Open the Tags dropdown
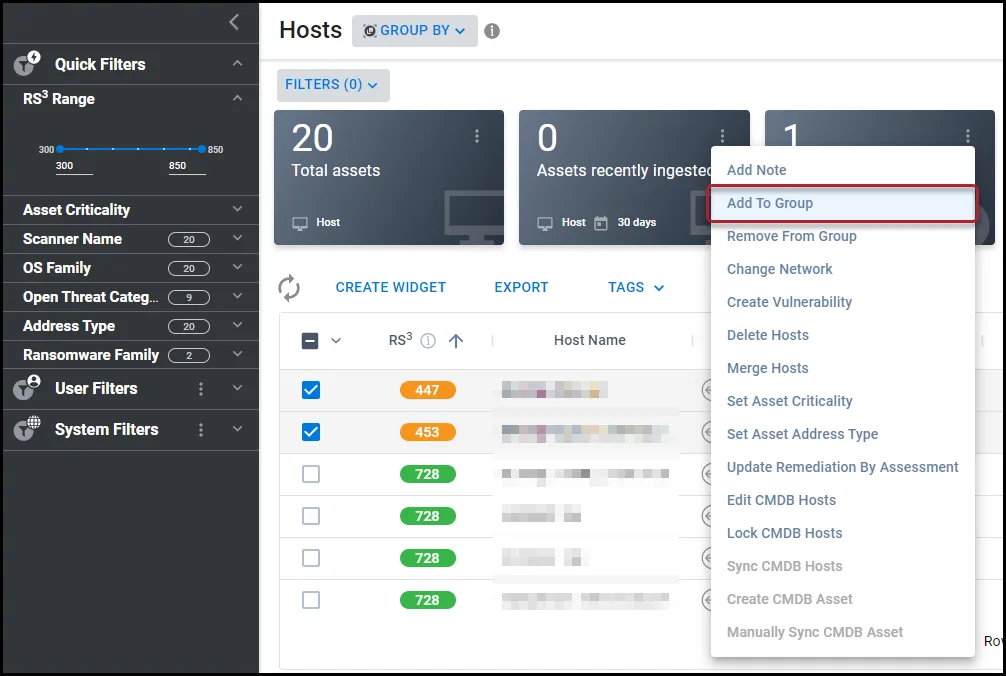Screen dimensions: 1006x676 tap(636, 287)
